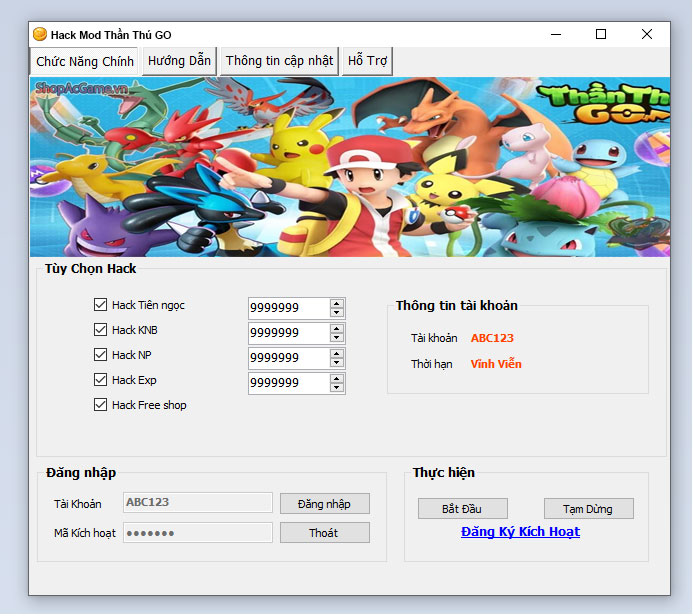Decrease the Hack NP value with down arrow
The image size is (693, 616).
pyautogui.click(x=337, y=362)
